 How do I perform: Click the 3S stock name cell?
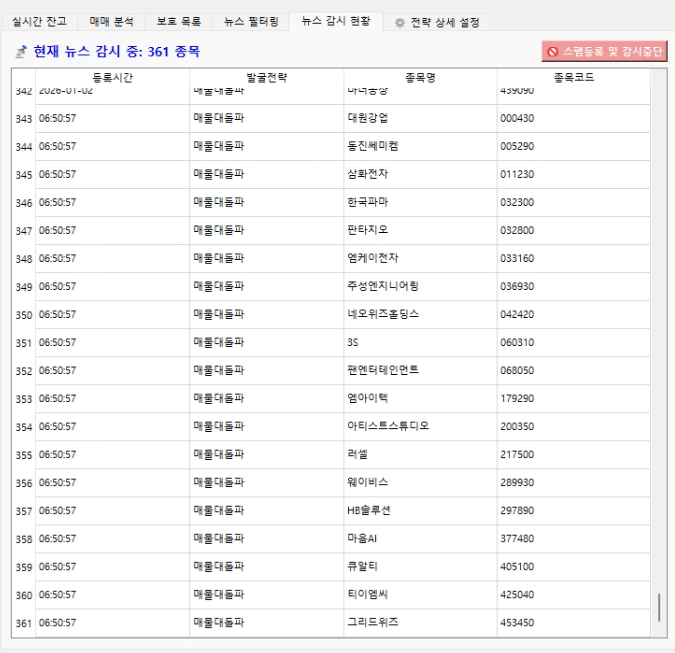(x=420, y=343)
